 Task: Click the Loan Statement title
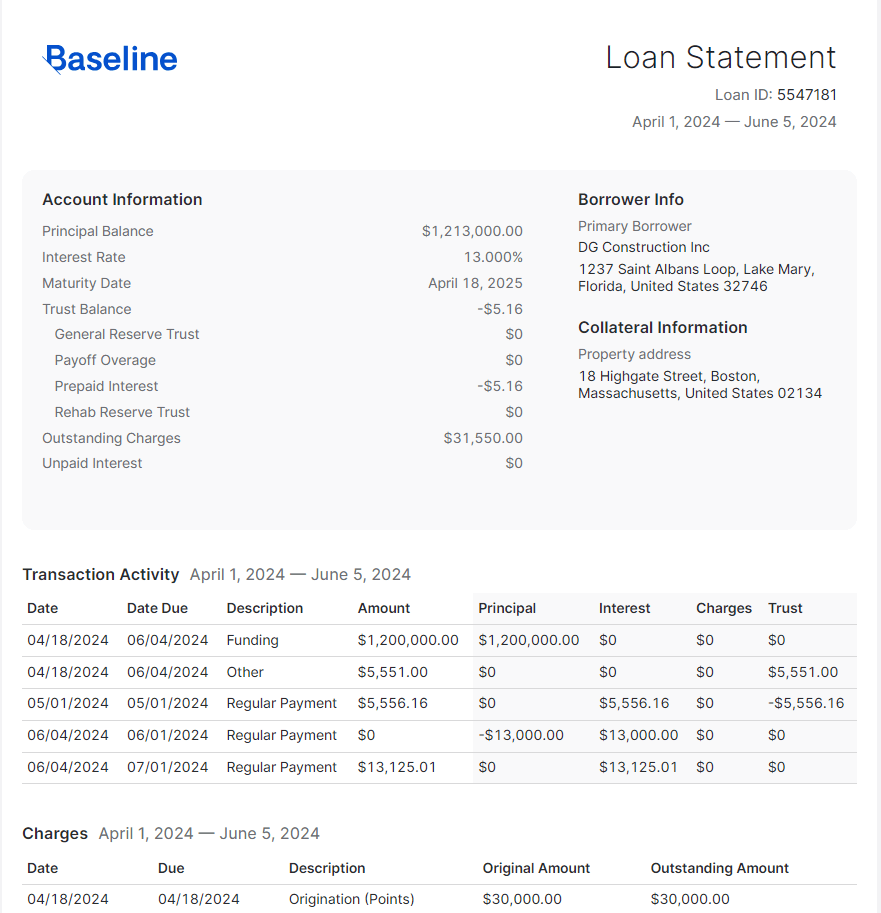tap(720, 58)
